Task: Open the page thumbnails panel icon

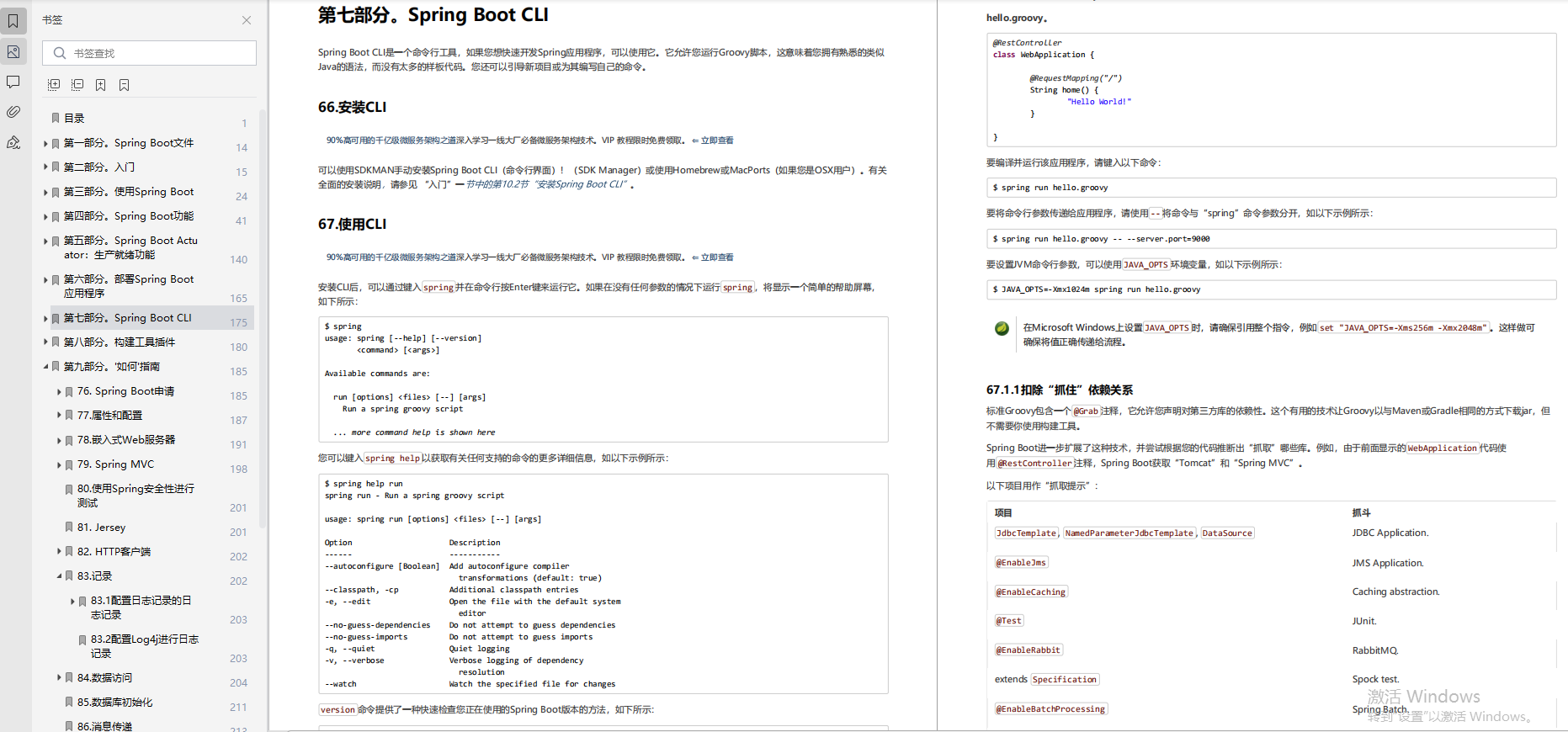Action: pyautogui.click(x=13, y=52)
